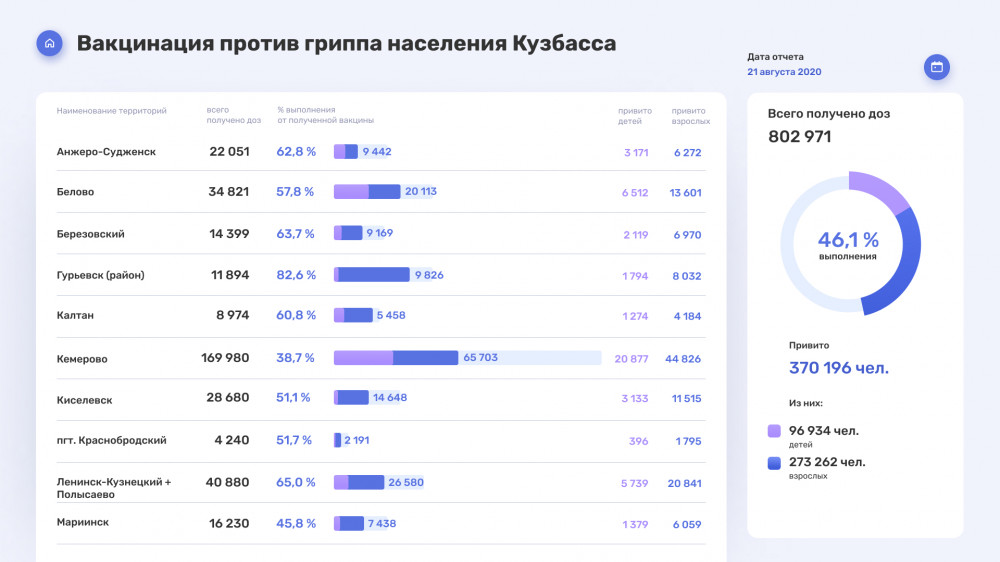
Task: Click the 46,1 % donut chart
Action: 850,243
